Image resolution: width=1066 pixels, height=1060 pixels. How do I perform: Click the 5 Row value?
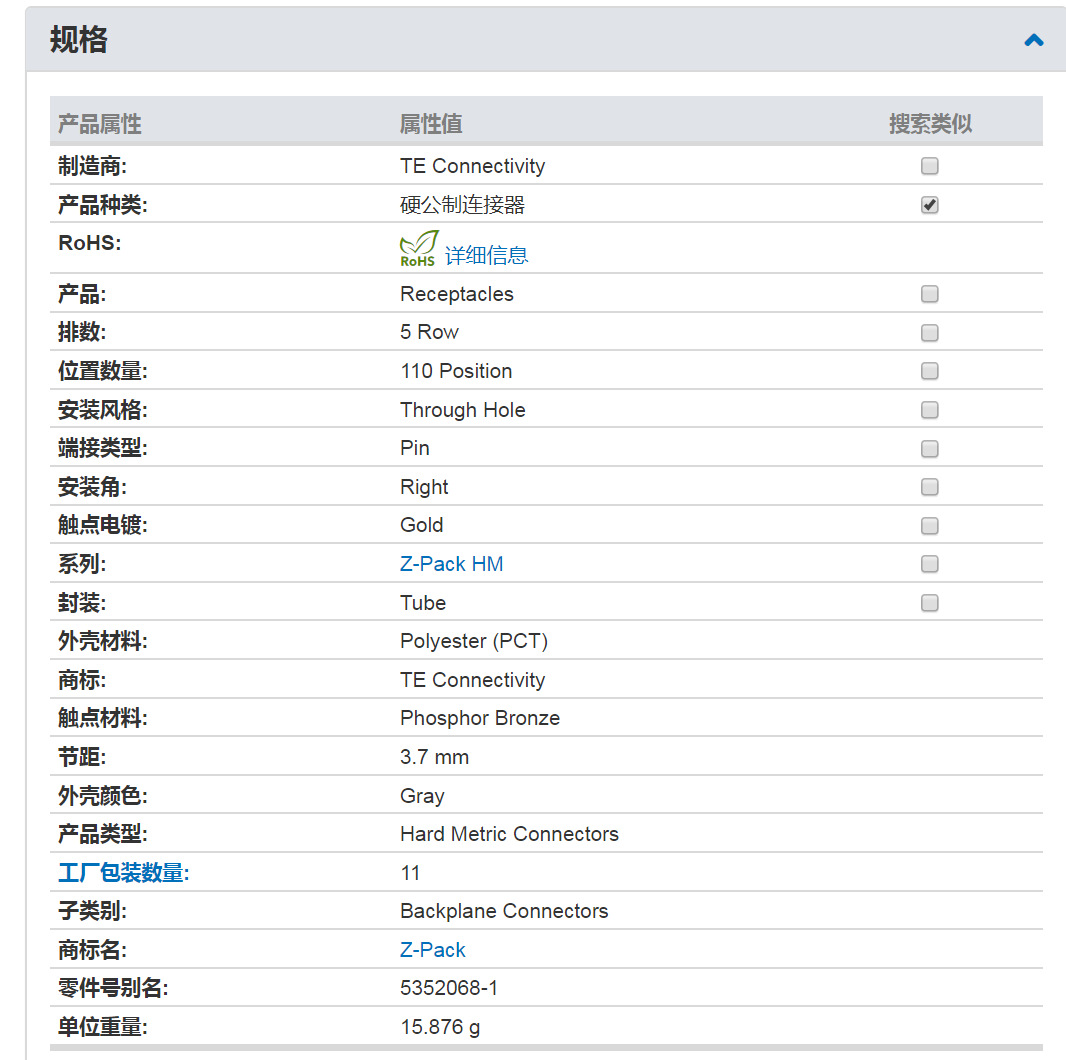point(429,332)
